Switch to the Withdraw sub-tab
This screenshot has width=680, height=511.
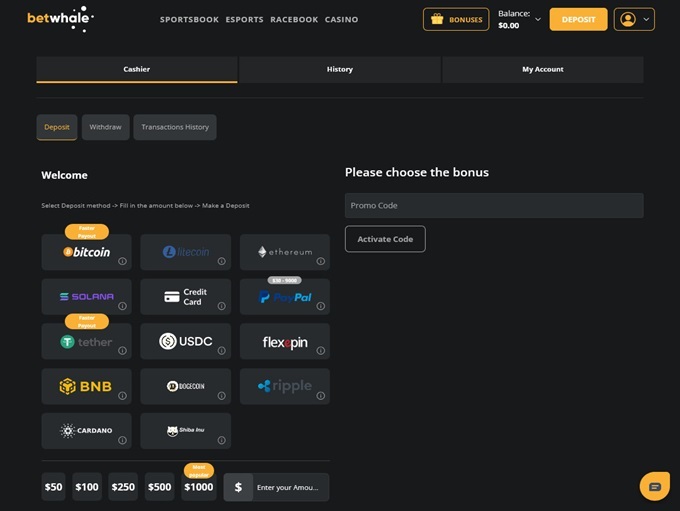coord(105,127)
